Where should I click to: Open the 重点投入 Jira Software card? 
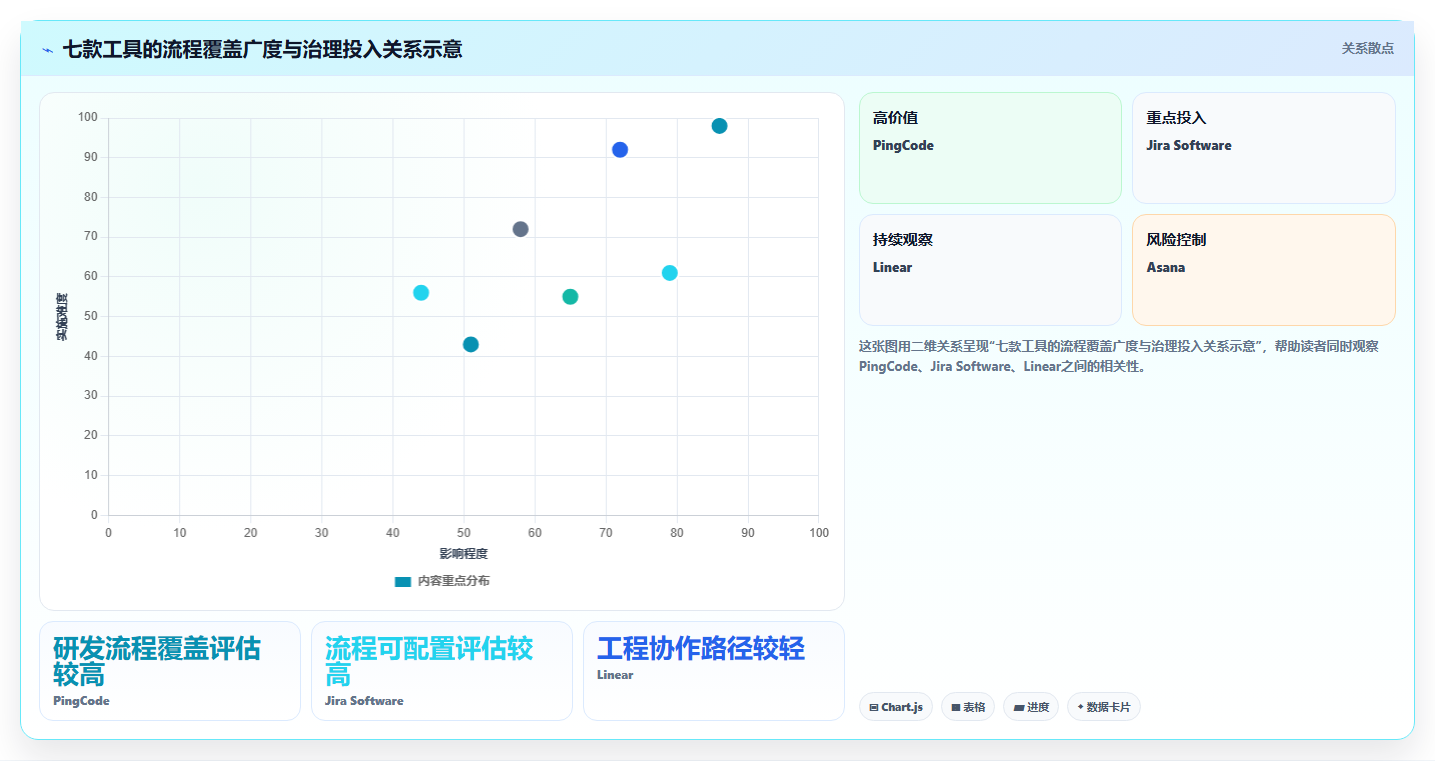(x=1263, y=148)
